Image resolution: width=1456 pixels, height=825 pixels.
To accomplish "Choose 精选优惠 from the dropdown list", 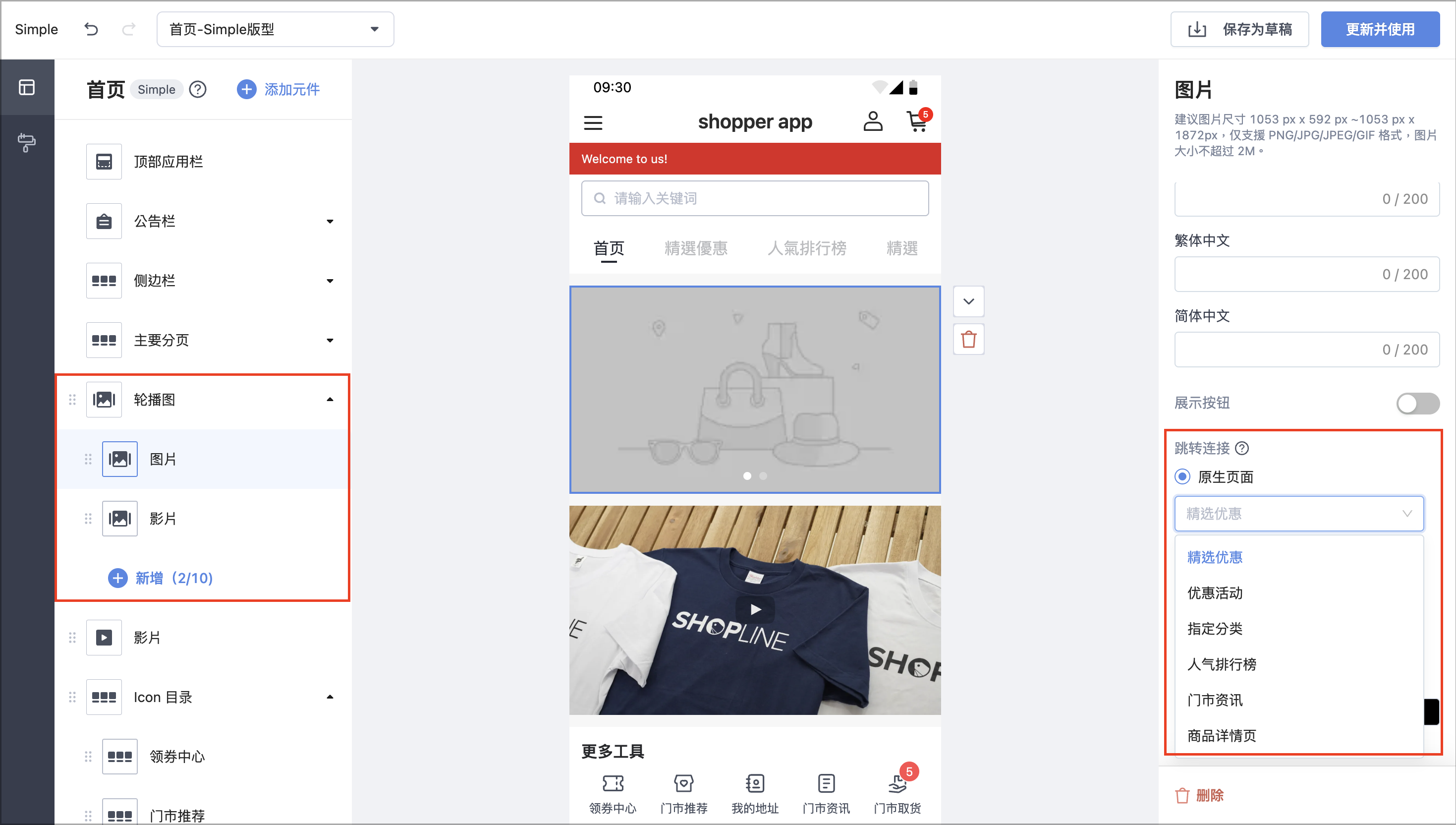I will point(1298,557).
